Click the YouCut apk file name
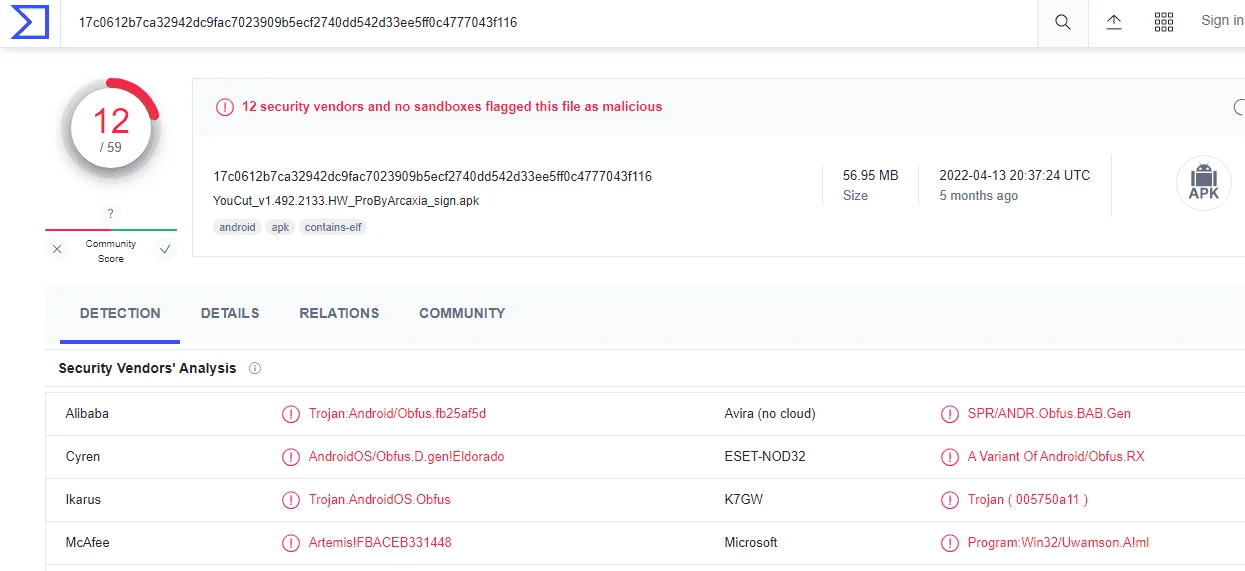 (346, 201)
